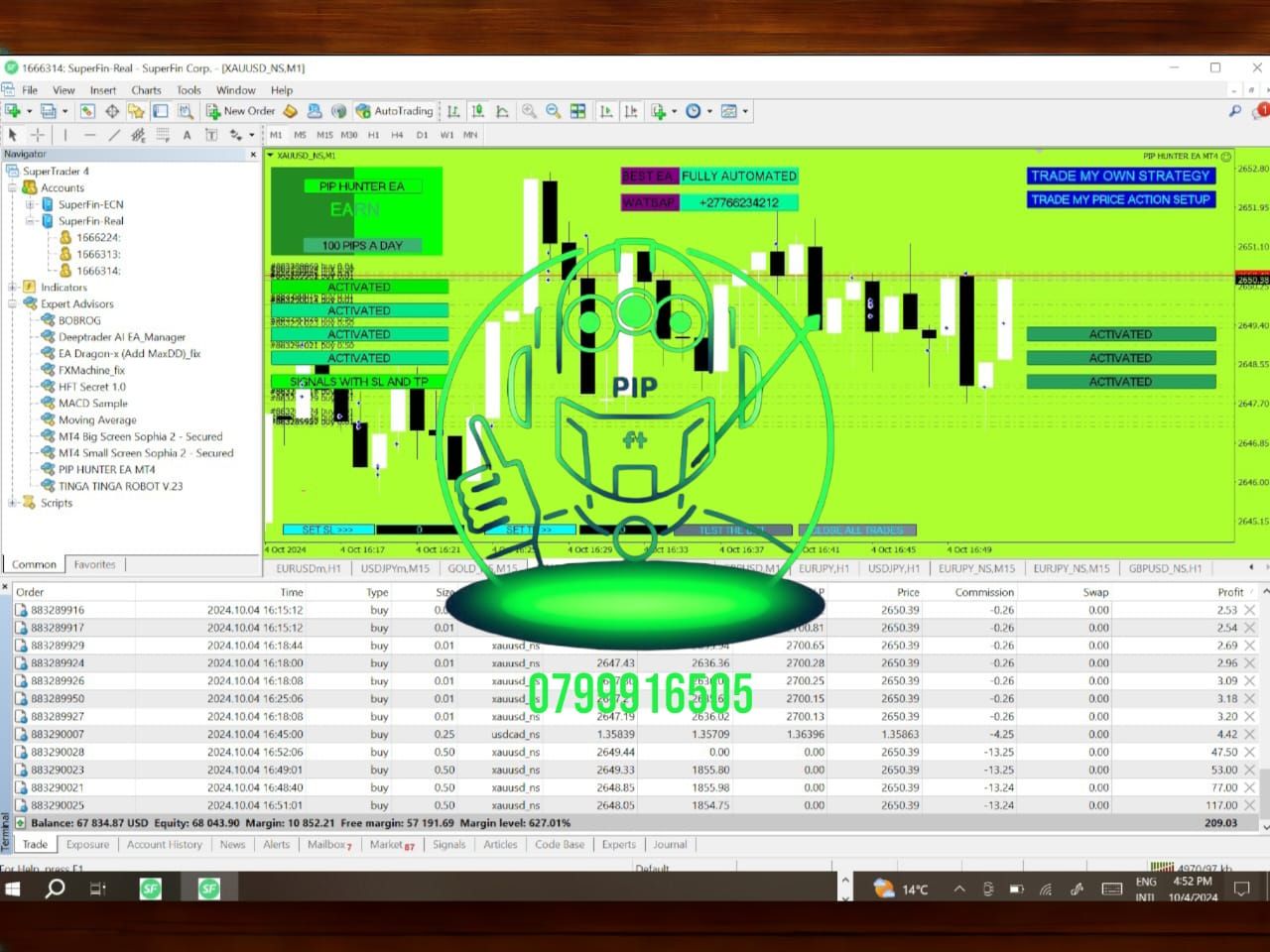Open the Charts menu
This screenshot has height=952, width=1270.
pos(146,90)
